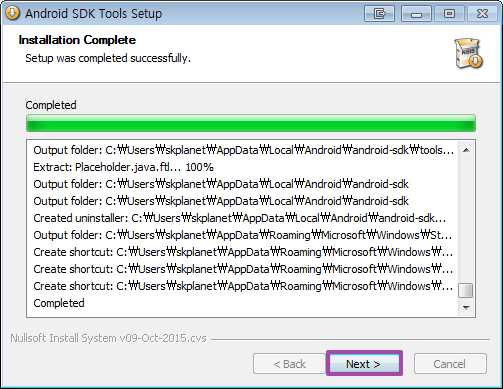Click the install log scroll-down arrow
The image size is (503, 389).
coord(466,307)
